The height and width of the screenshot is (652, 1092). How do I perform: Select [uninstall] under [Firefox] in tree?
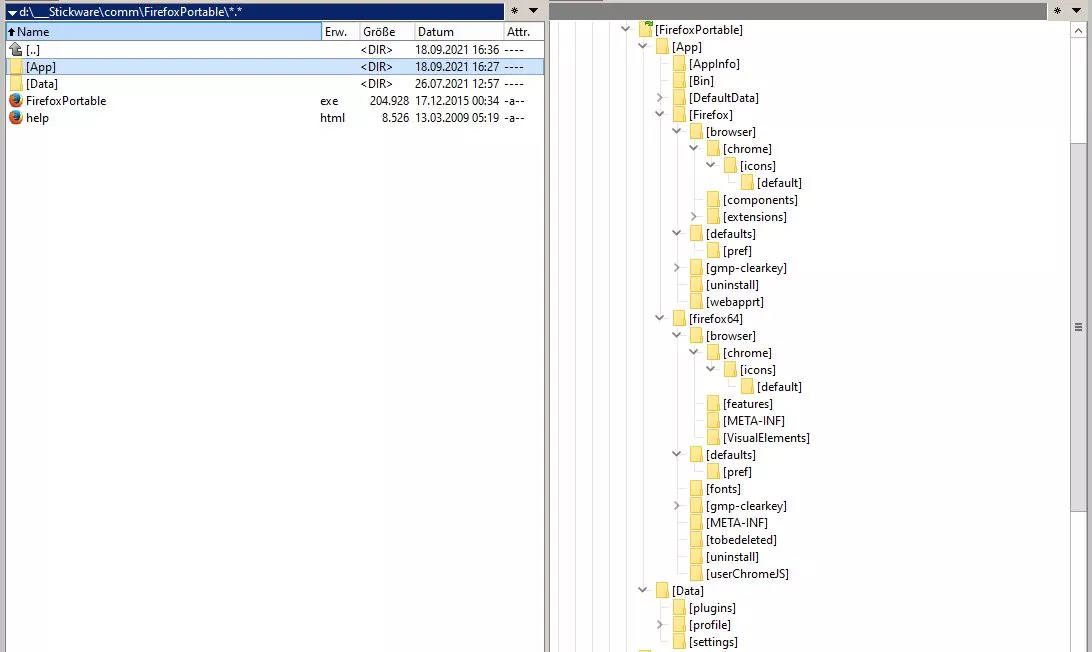[x=732, y=285]
